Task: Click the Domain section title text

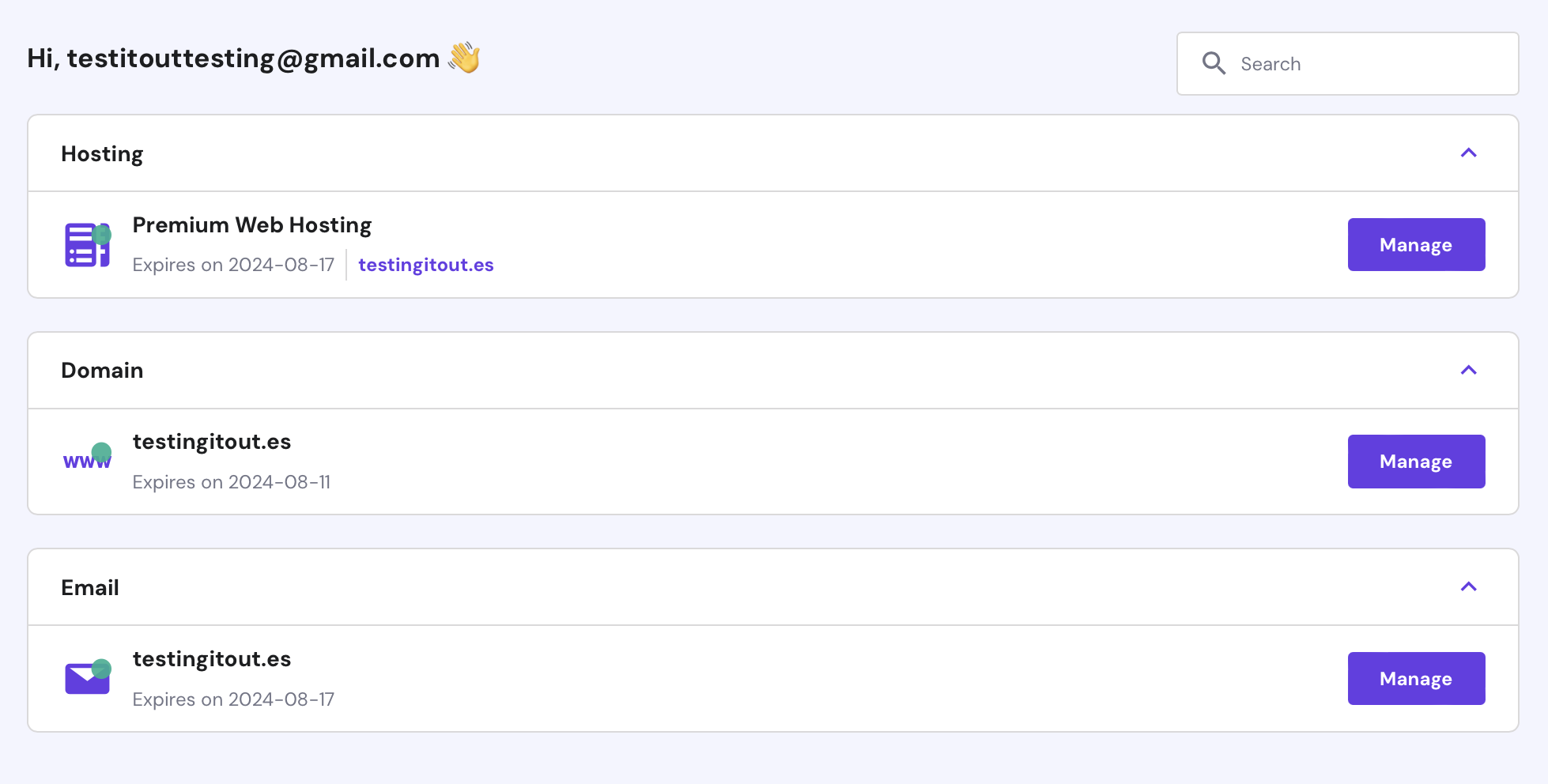Action: point(102,371)
